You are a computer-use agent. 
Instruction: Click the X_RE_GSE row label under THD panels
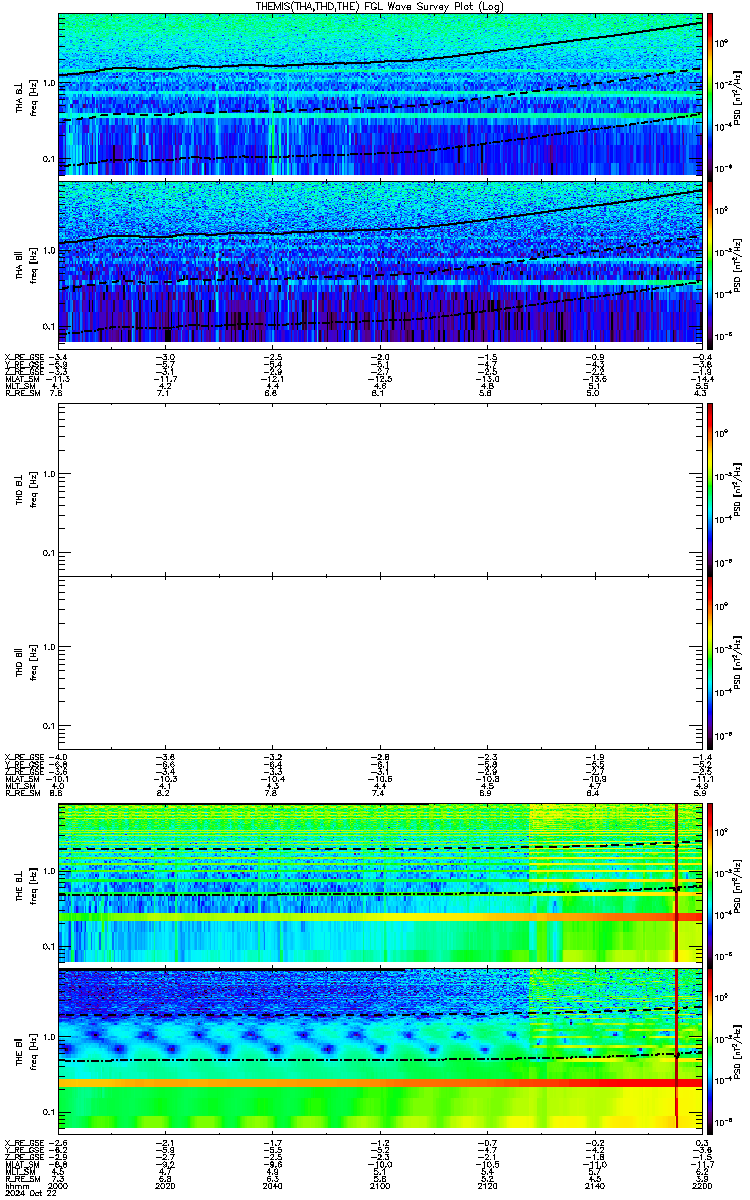pyautogui.click(x=24, y=757)
